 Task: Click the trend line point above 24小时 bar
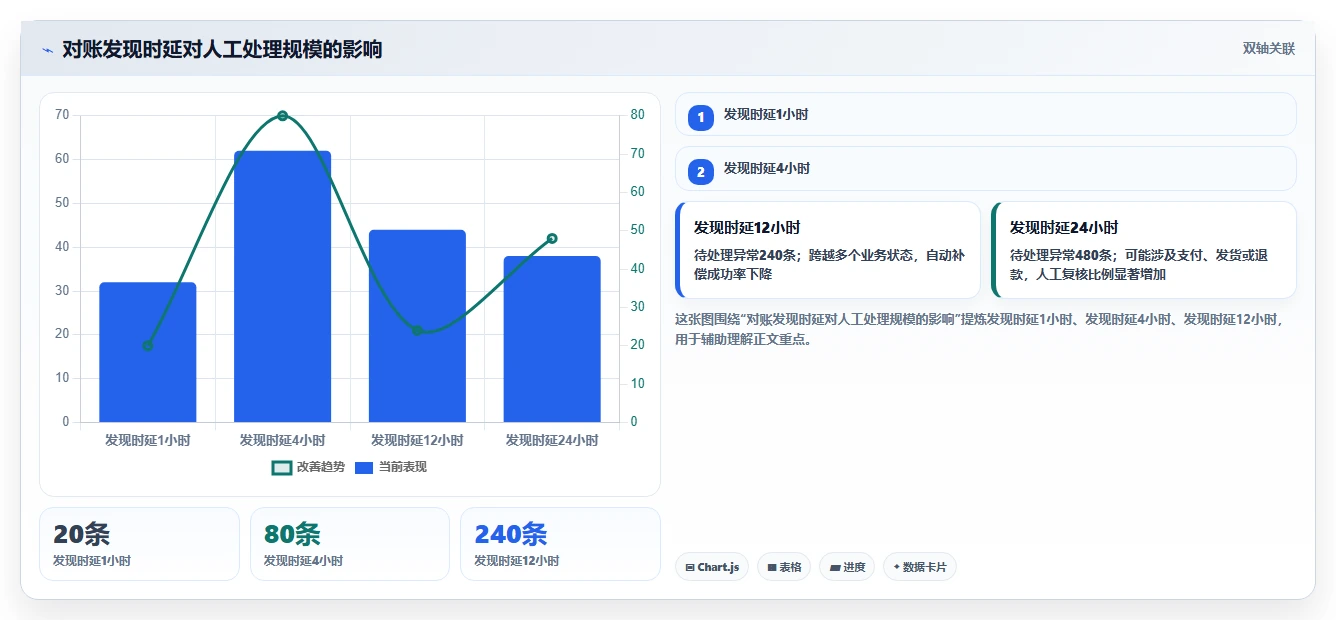[x=552, y=238]
